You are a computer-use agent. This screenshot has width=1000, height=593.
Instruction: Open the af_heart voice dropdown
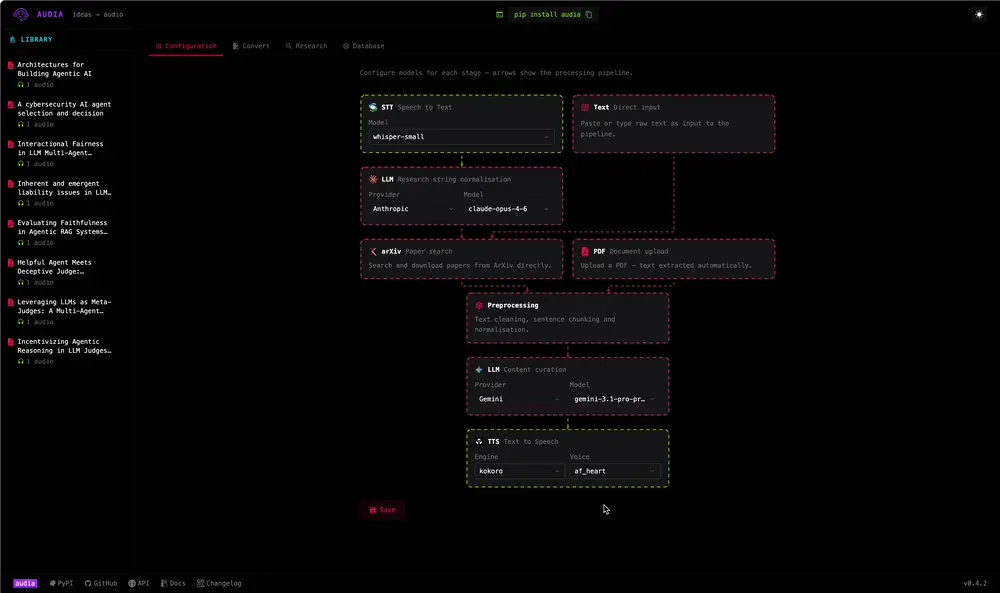614,471
